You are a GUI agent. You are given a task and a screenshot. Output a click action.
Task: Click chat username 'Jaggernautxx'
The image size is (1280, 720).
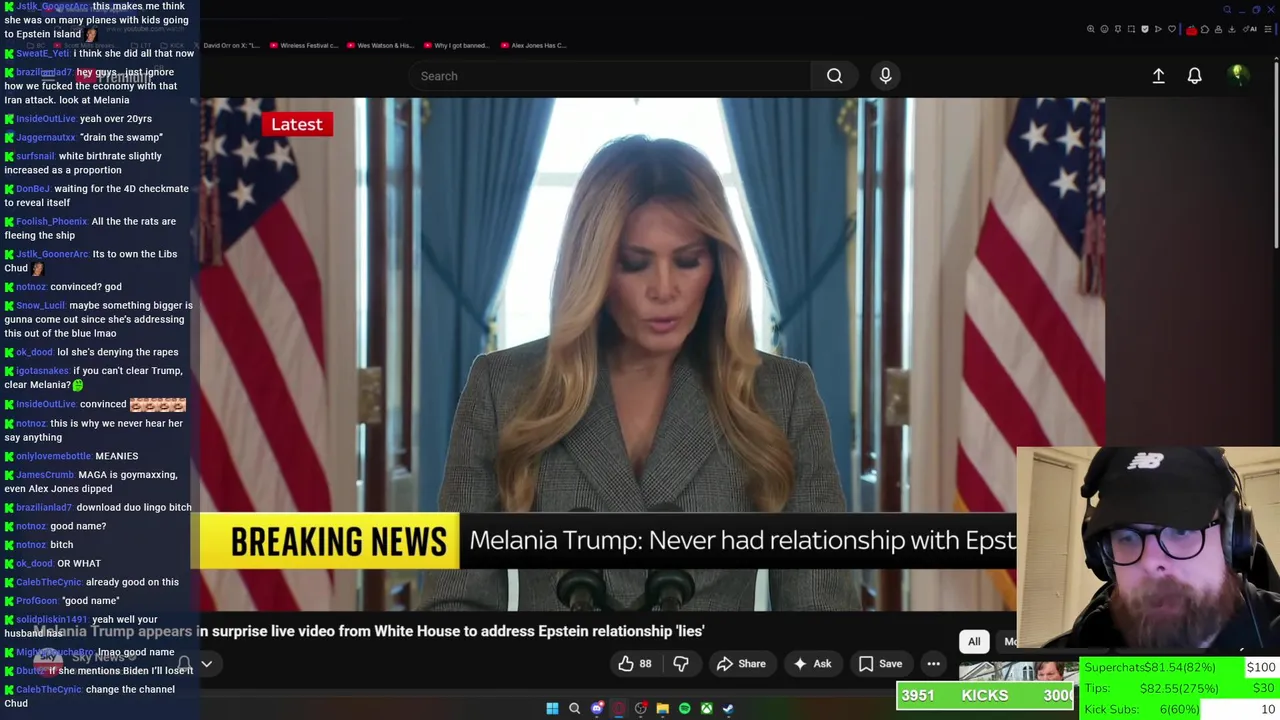[x=46, y=138]
